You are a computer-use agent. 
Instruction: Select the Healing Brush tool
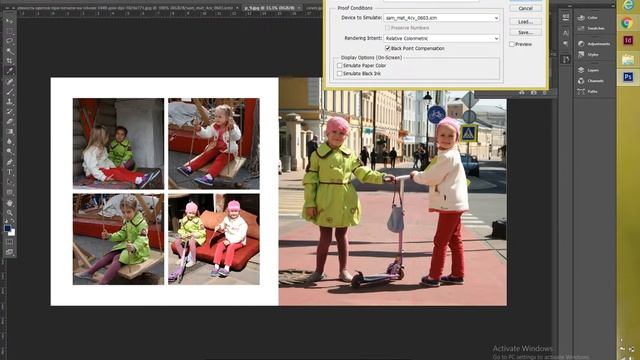click(9, 81)
